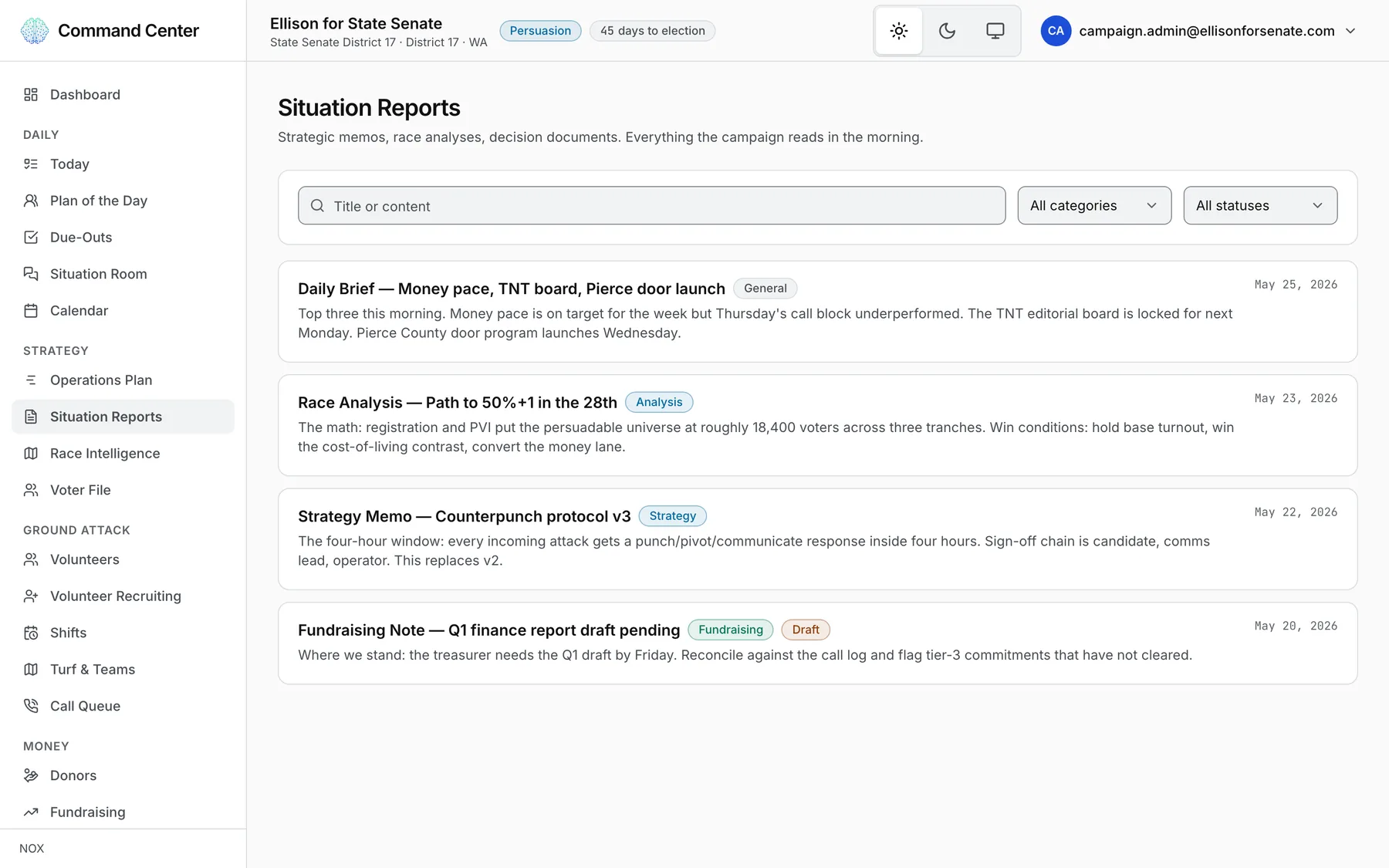Switch to dark theme moon toggle
The height and width of the screenshot is (868, 1389).
tap(947, 31)
